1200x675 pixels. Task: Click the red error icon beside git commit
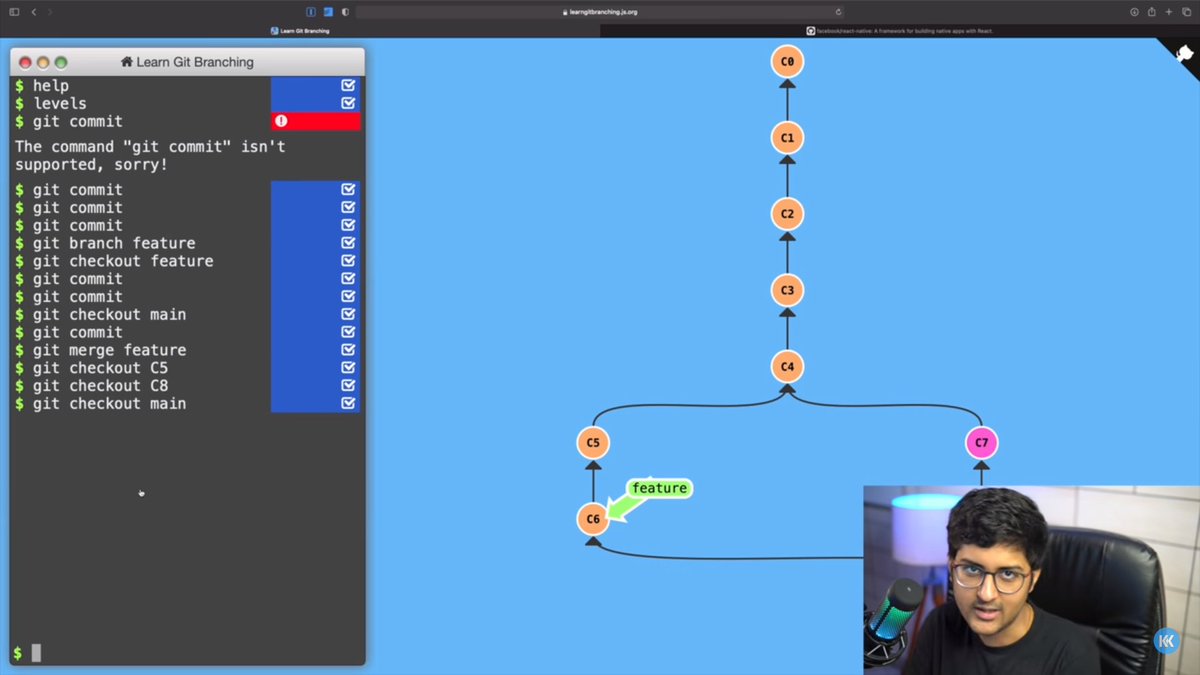pyautogui.click(x=281, y=121)
